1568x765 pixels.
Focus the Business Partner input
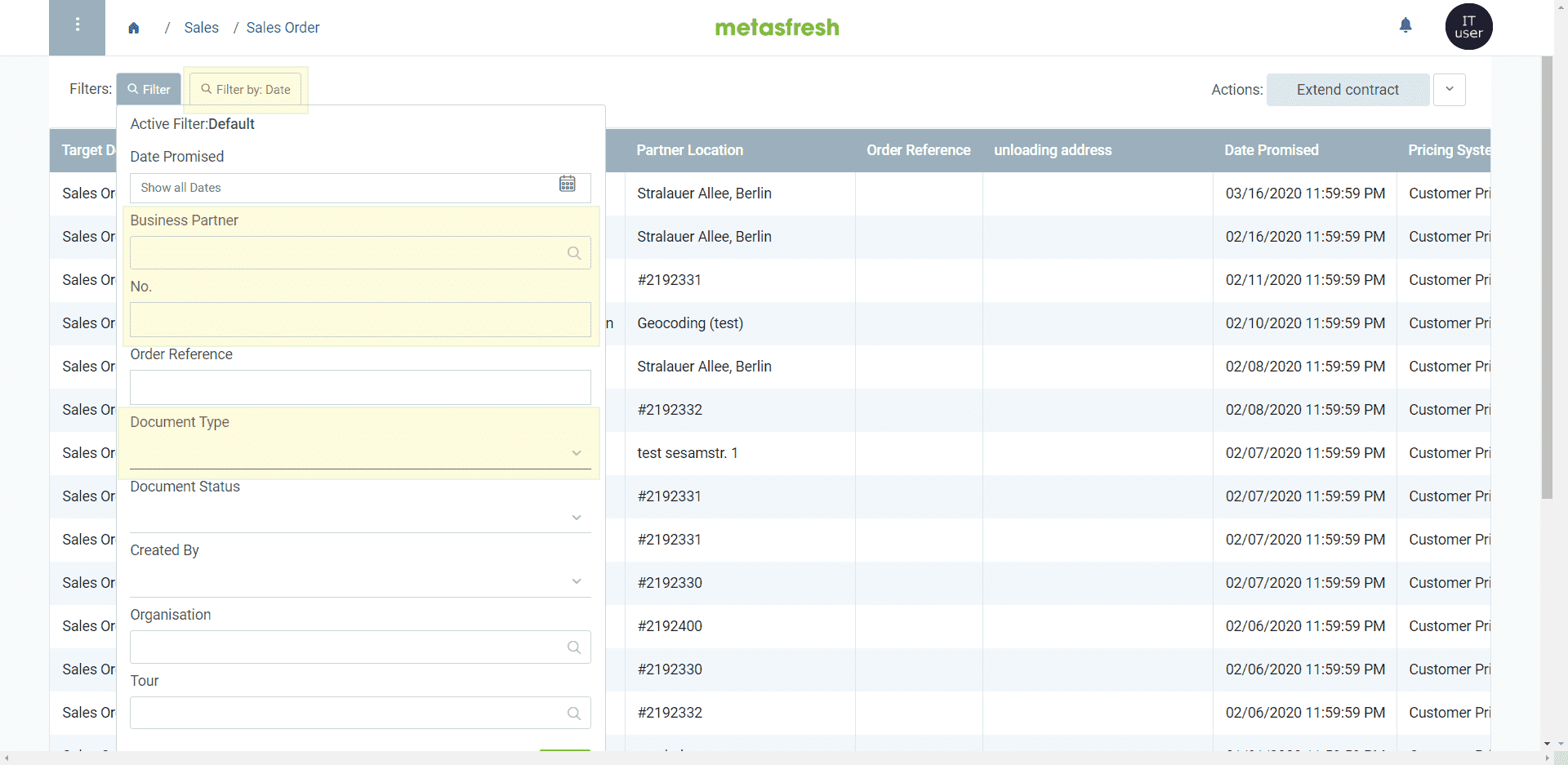[x=360, y=253]
